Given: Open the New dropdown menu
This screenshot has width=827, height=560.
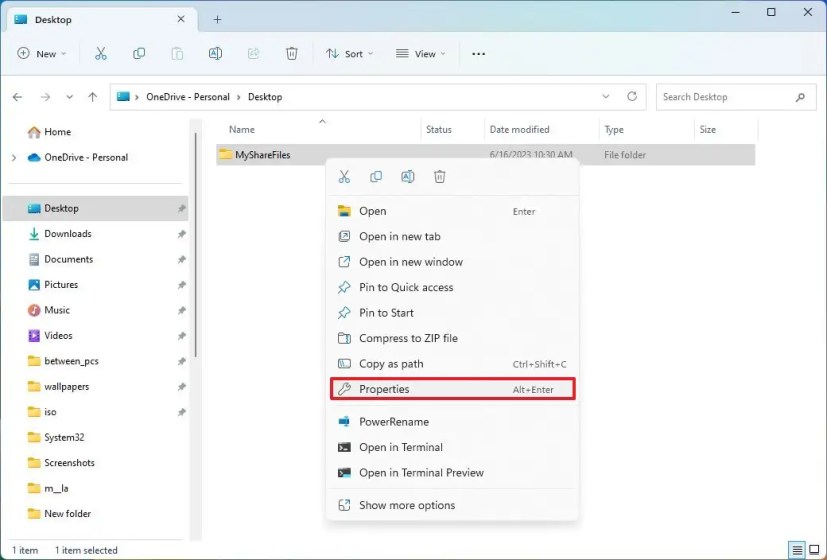Looking at the screenshot, I should coord(42,54).
